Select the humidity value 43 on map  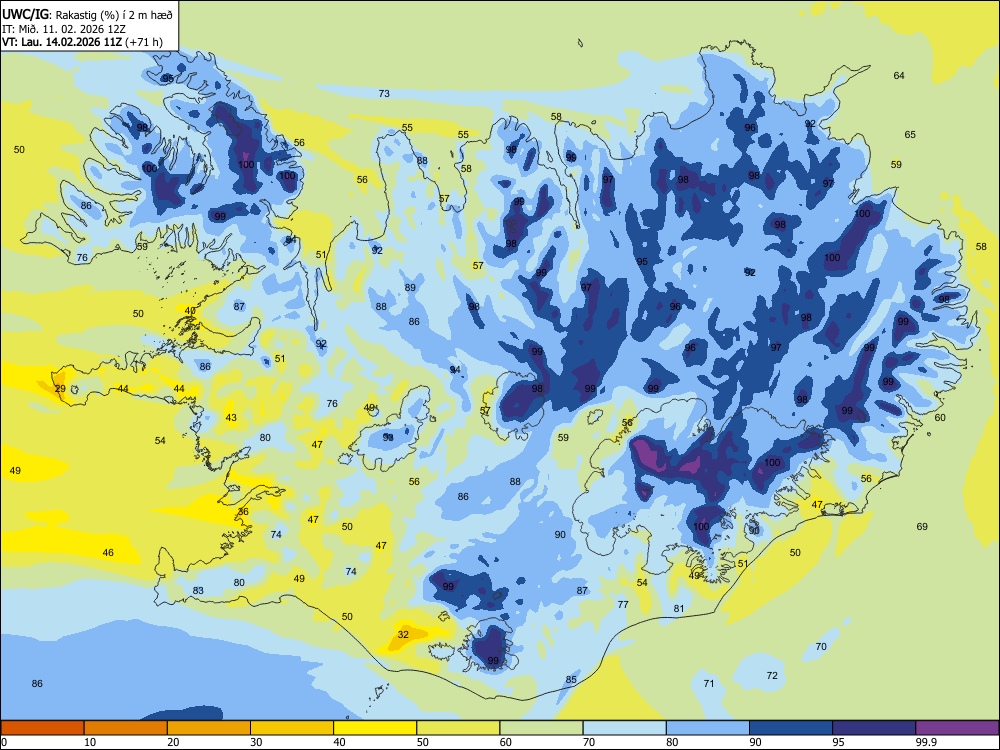point(231,418)
